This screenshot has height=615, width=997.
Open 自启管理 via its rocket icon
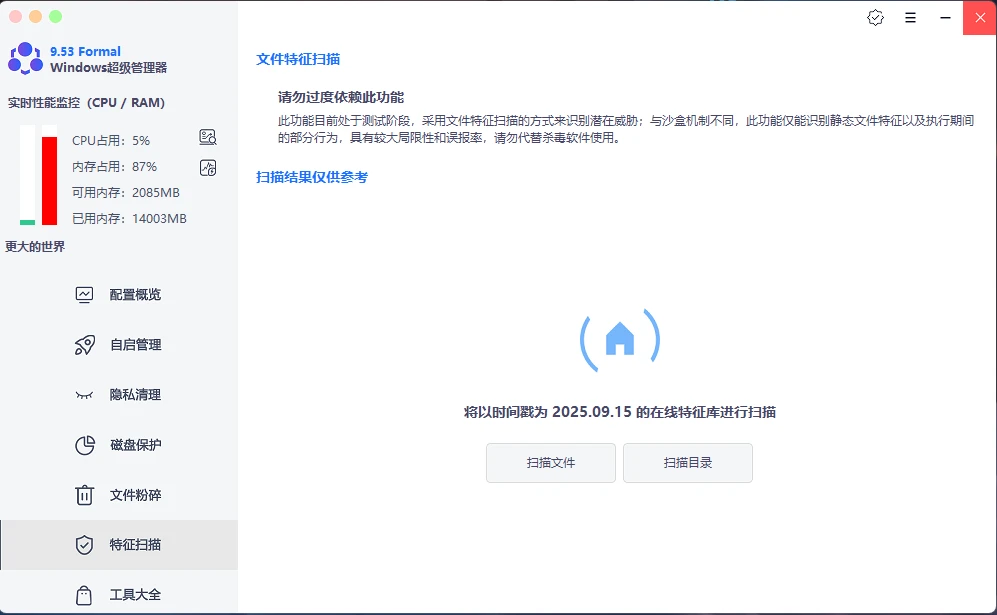tap(86, 344)
